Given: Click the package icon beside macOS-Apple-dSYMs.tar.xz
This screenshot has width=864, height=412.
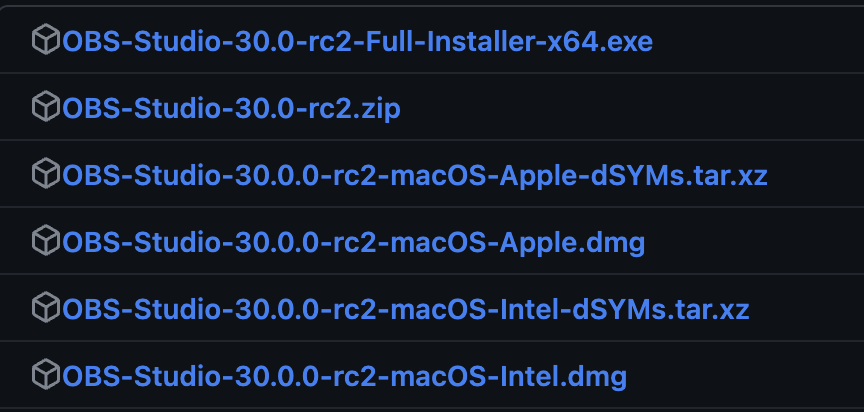Looking at the screenshot, I should [x=46, y=174].
